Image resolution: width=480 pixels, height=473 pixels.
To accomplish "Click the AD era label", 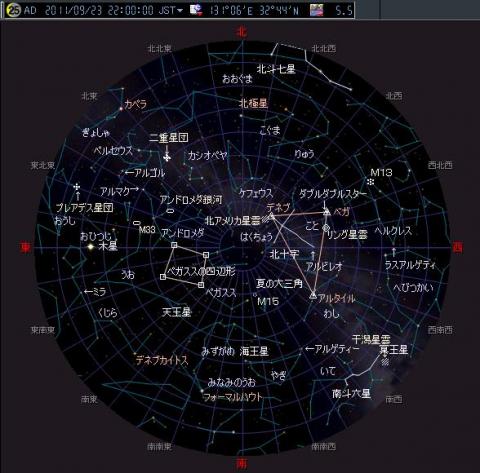I will (x=30, y=10).
